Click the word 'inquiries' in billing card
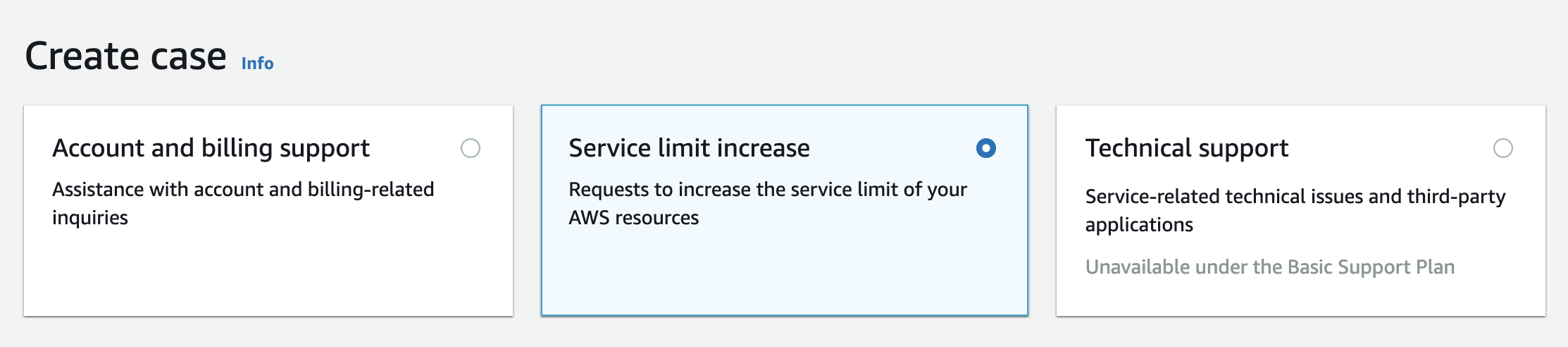The height and width of the screenshot is (347, 1568). coord(90,218)
